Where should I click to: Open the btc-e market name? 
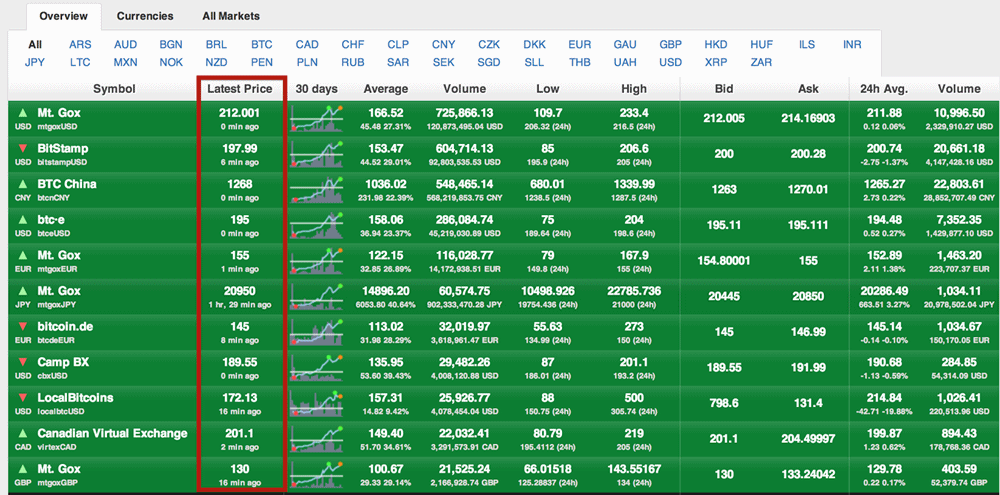coord(51,220)
